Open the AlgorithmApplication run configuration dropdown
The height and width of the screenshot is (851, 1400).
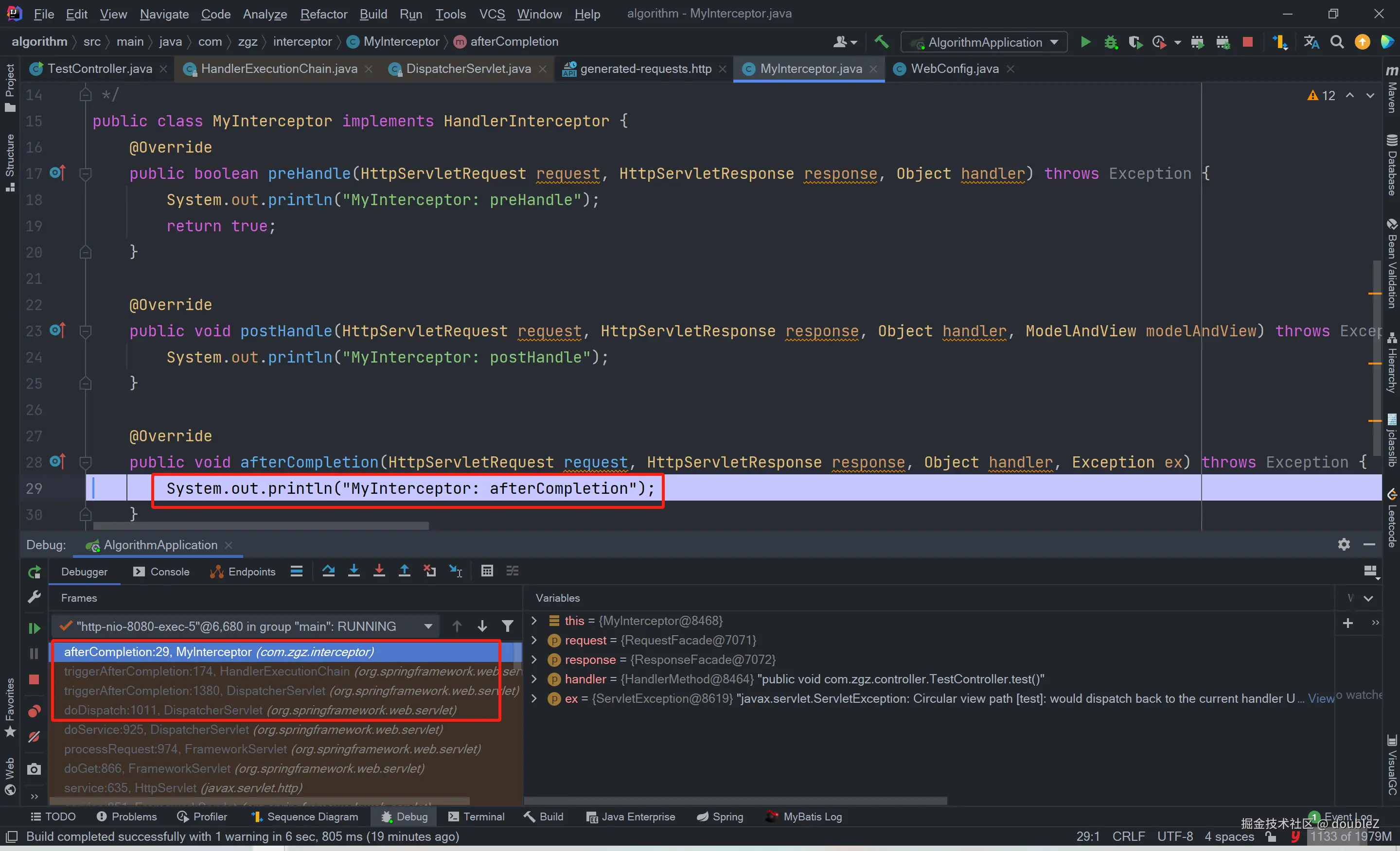[x=985, y=42]
